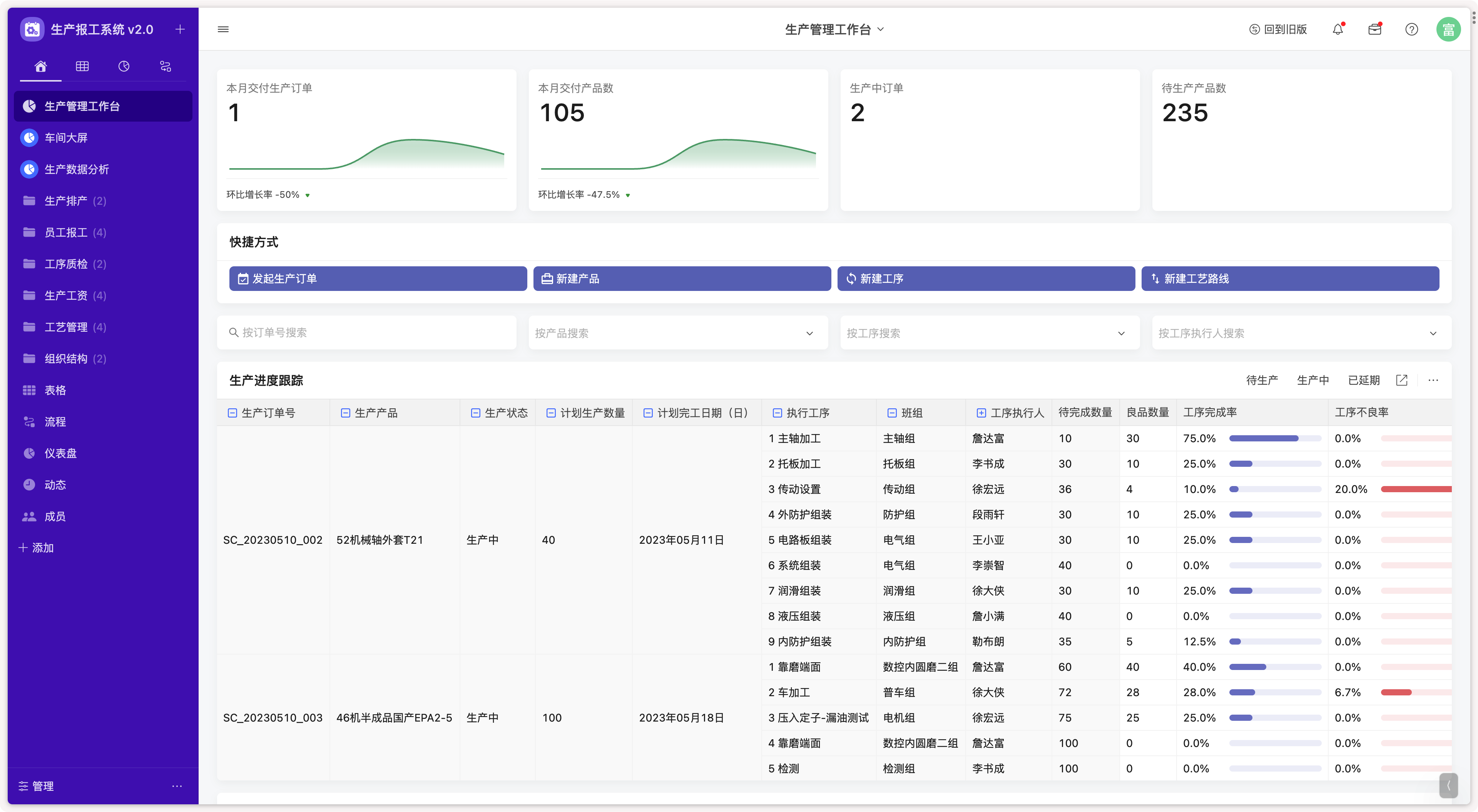1478x812 pixels.
Task: Expand the 员工报工 folder
Action: click(x=103, y=232)
